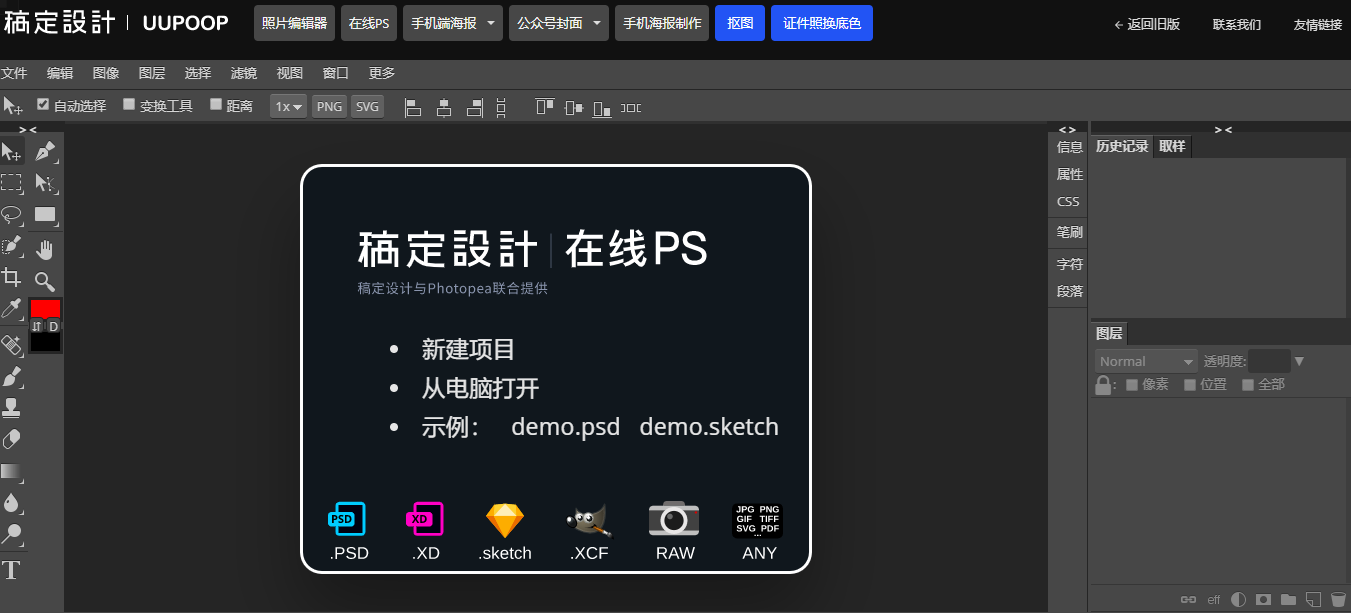Click the align left edges icon
The image size is (1351, 613).
coord(412,107)
